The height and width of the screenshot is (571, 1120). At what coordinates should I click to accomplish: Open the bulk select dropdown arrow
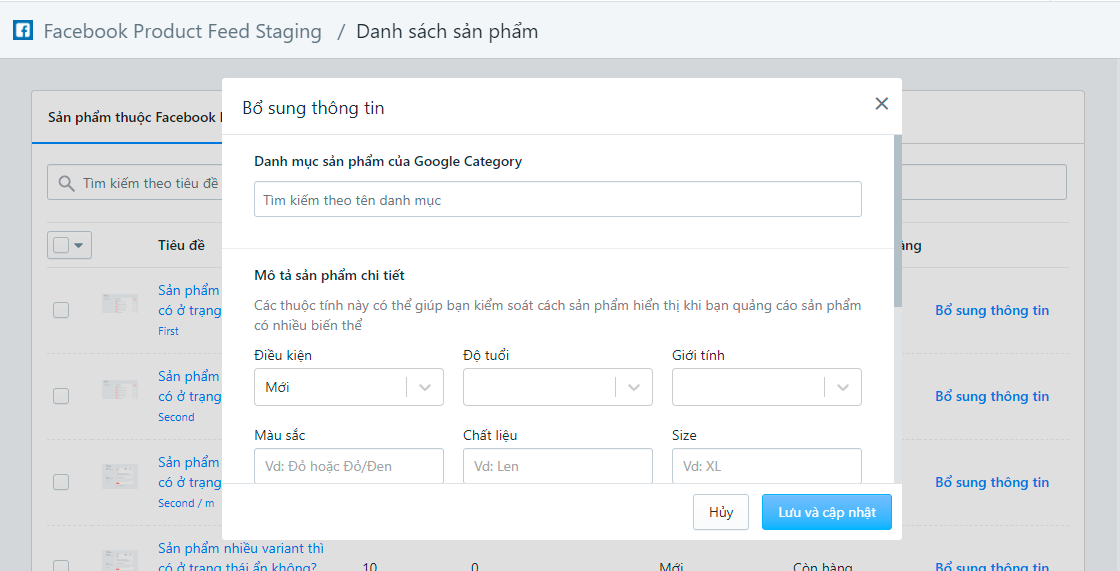tap(79, 245)
